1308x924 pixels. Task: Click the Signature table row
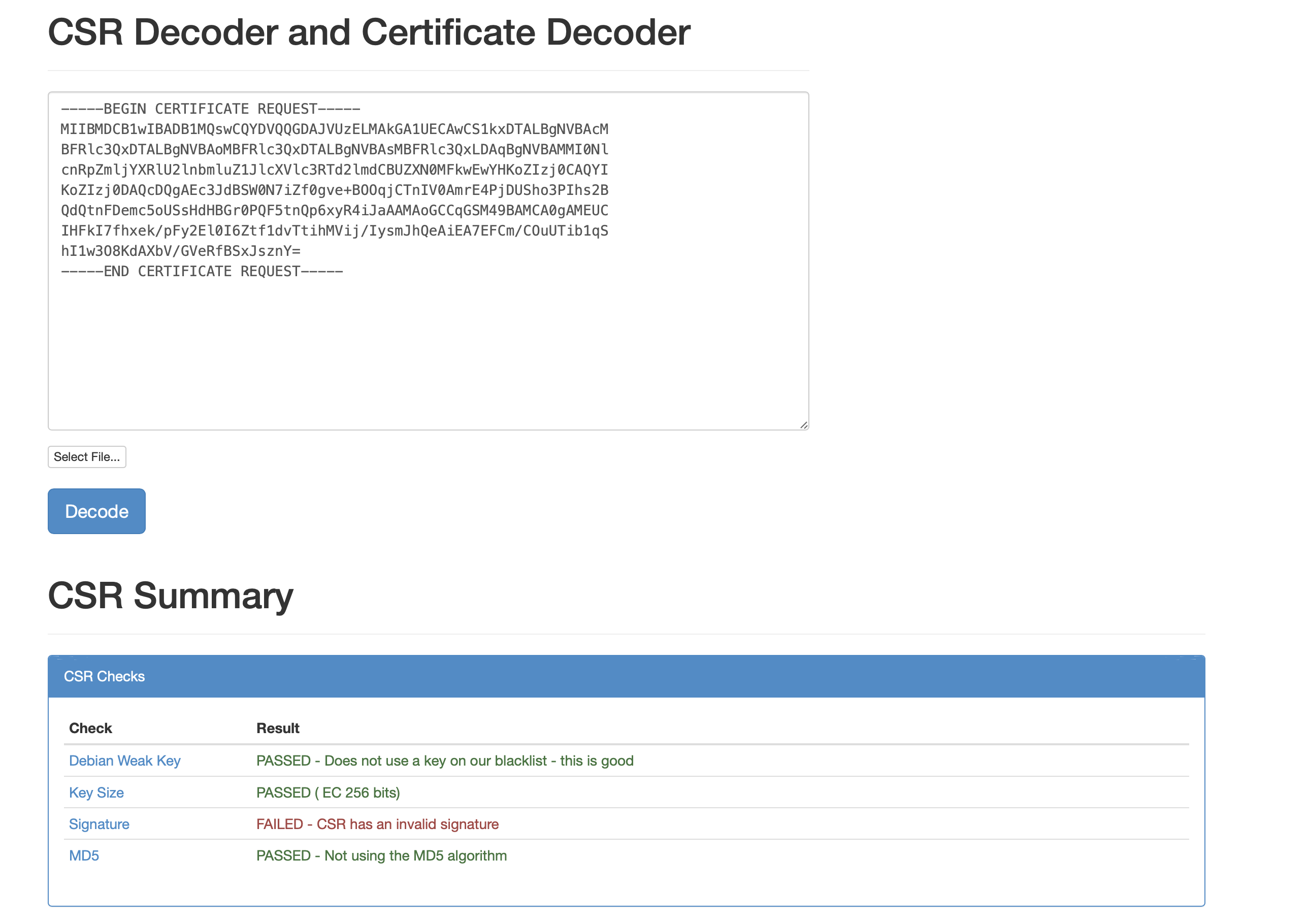(x=513, y=824)
